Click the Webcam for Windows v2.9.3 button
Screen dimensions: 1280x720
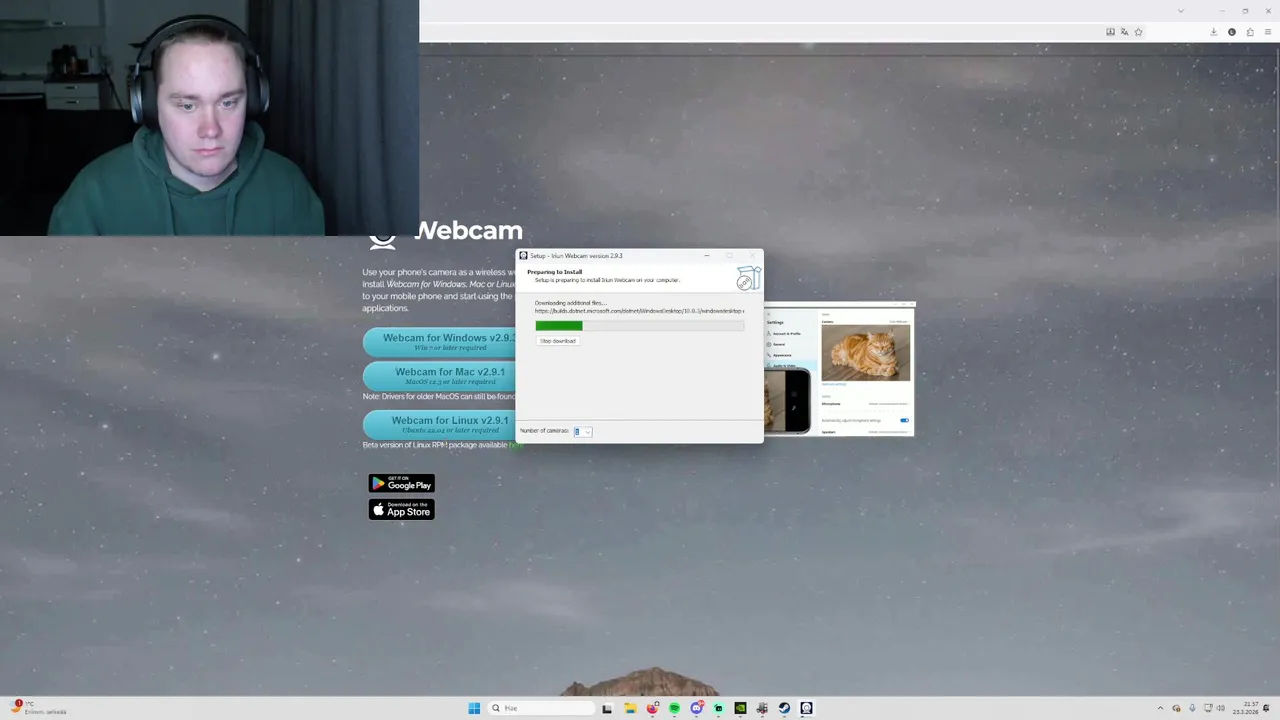(440, 342)
